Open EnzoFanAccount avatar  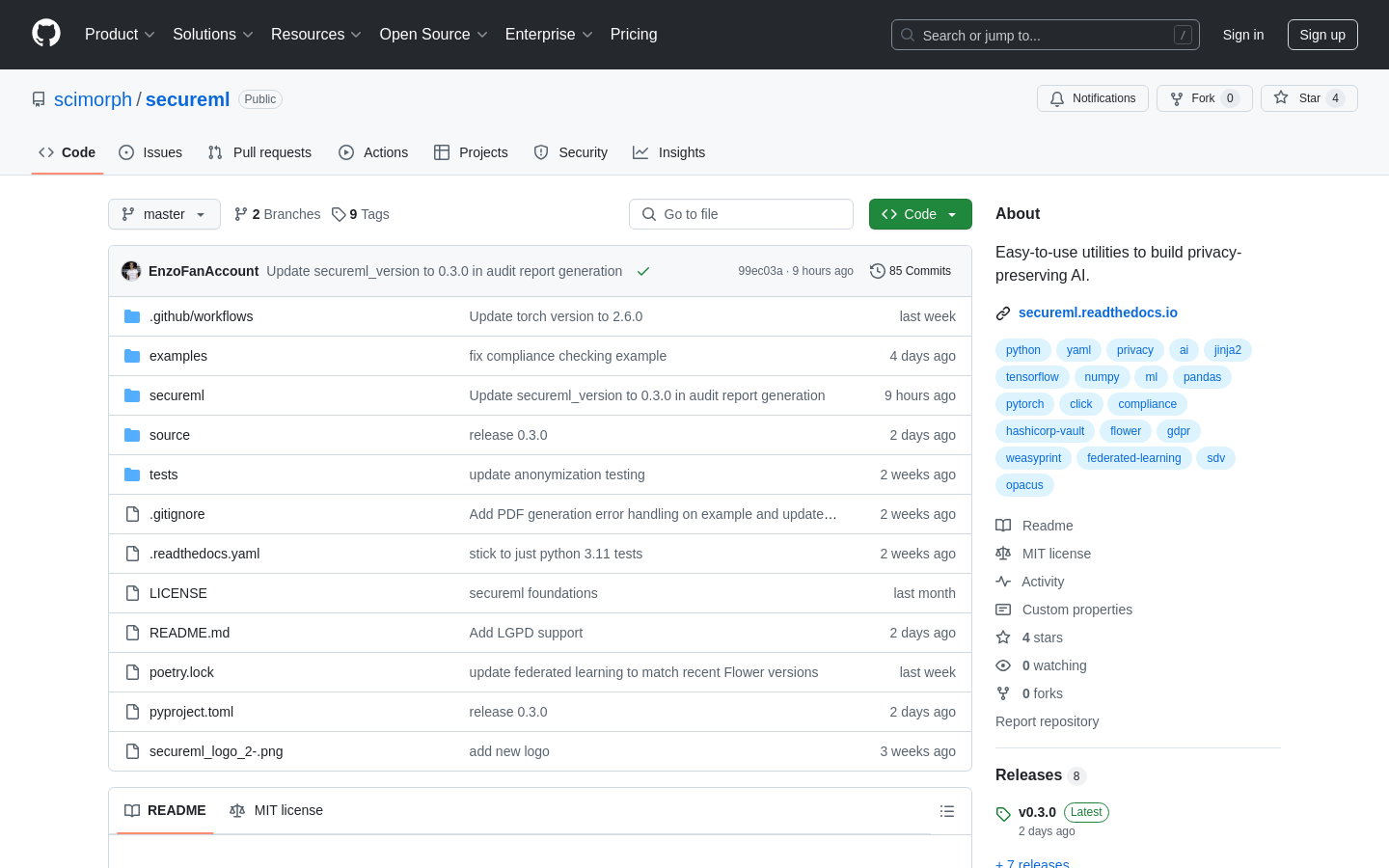(x=131, y=271)
